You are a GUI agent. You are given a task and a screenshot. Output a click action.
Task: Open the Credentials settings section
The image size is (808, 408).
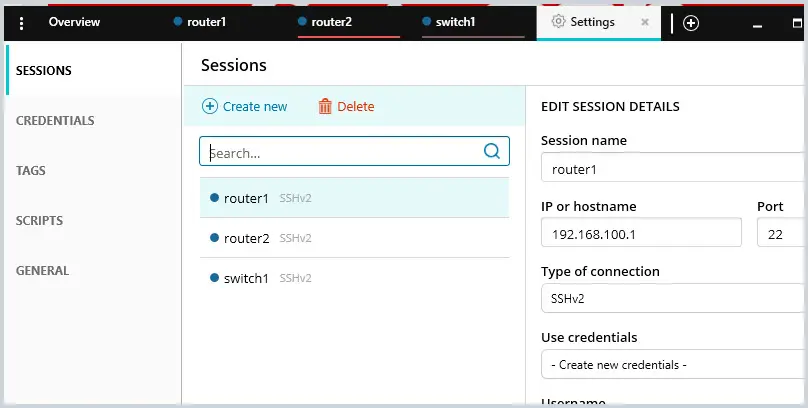click(x=55, y=121)
